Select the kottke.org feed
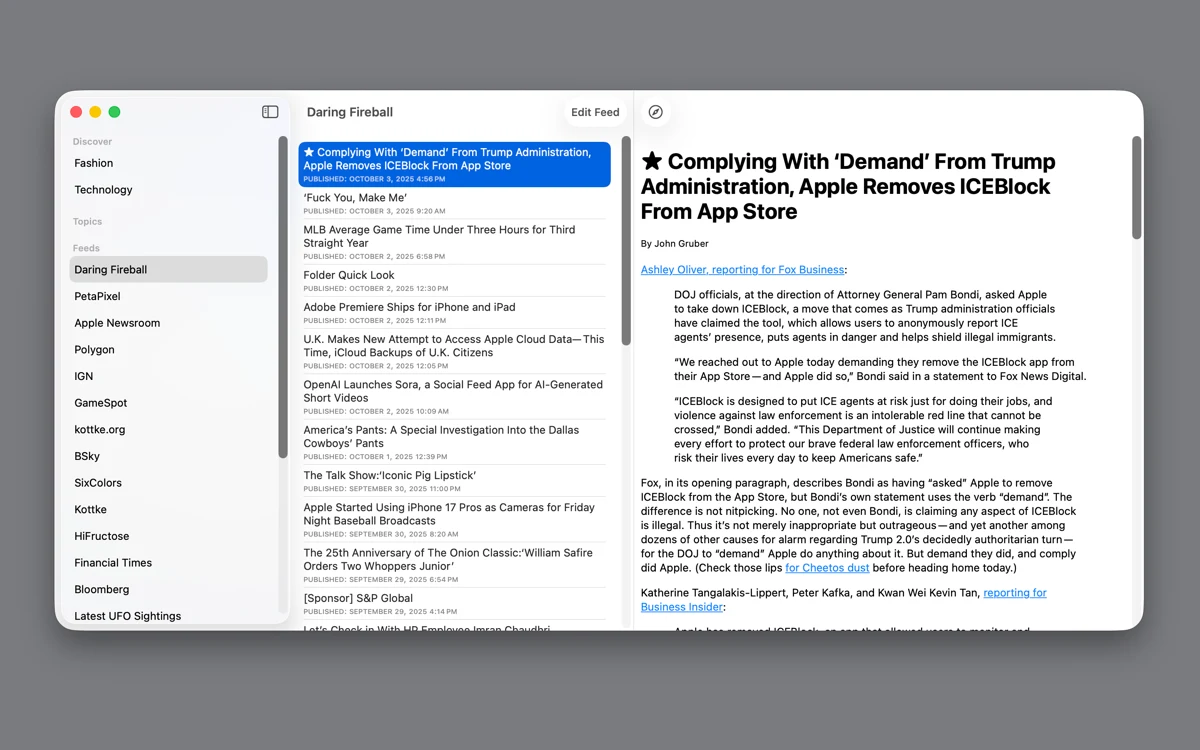 pyautogui.click(x=168, y=430)
